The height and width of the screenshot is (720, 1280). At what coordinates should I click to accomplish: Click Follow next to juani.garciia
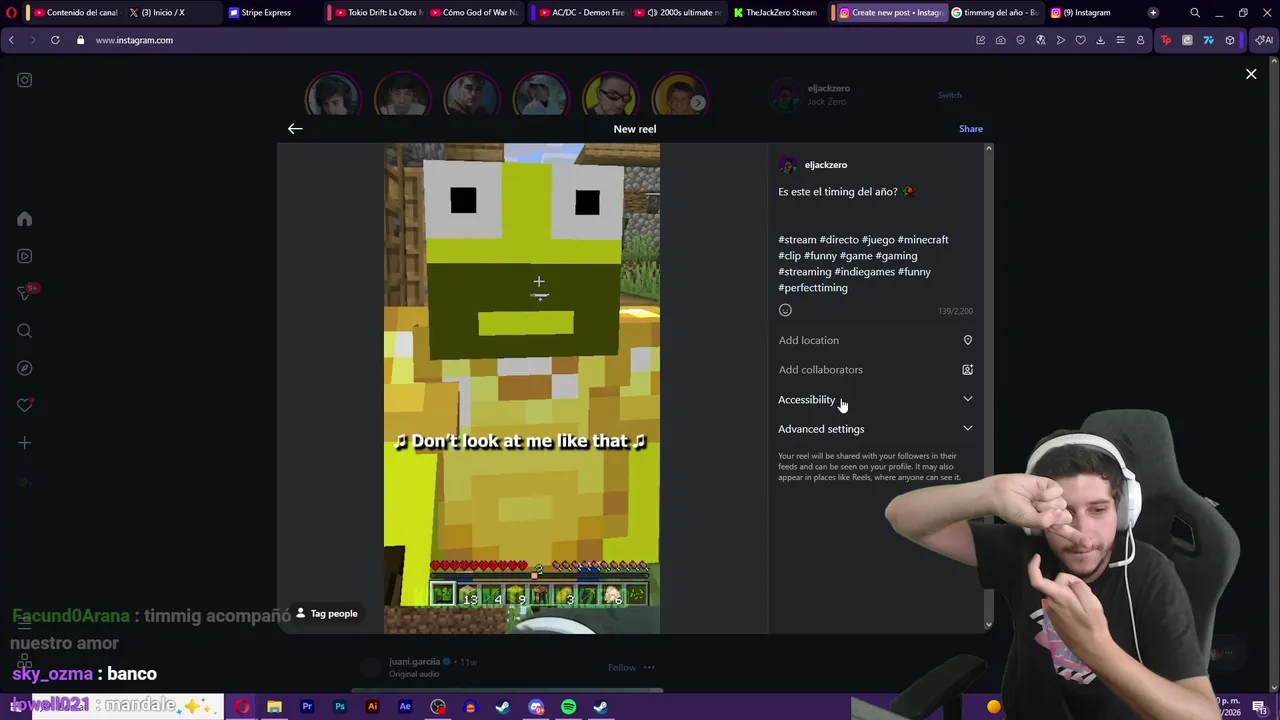[621, 667]
